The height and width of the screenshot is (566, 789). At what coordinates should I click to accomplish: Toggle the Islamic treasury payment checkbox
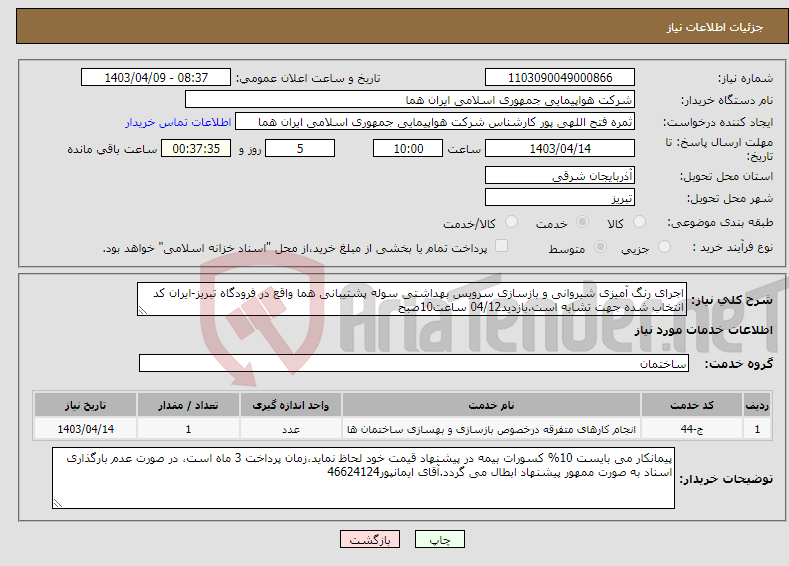pyautogui.click(x=501, y=246)
